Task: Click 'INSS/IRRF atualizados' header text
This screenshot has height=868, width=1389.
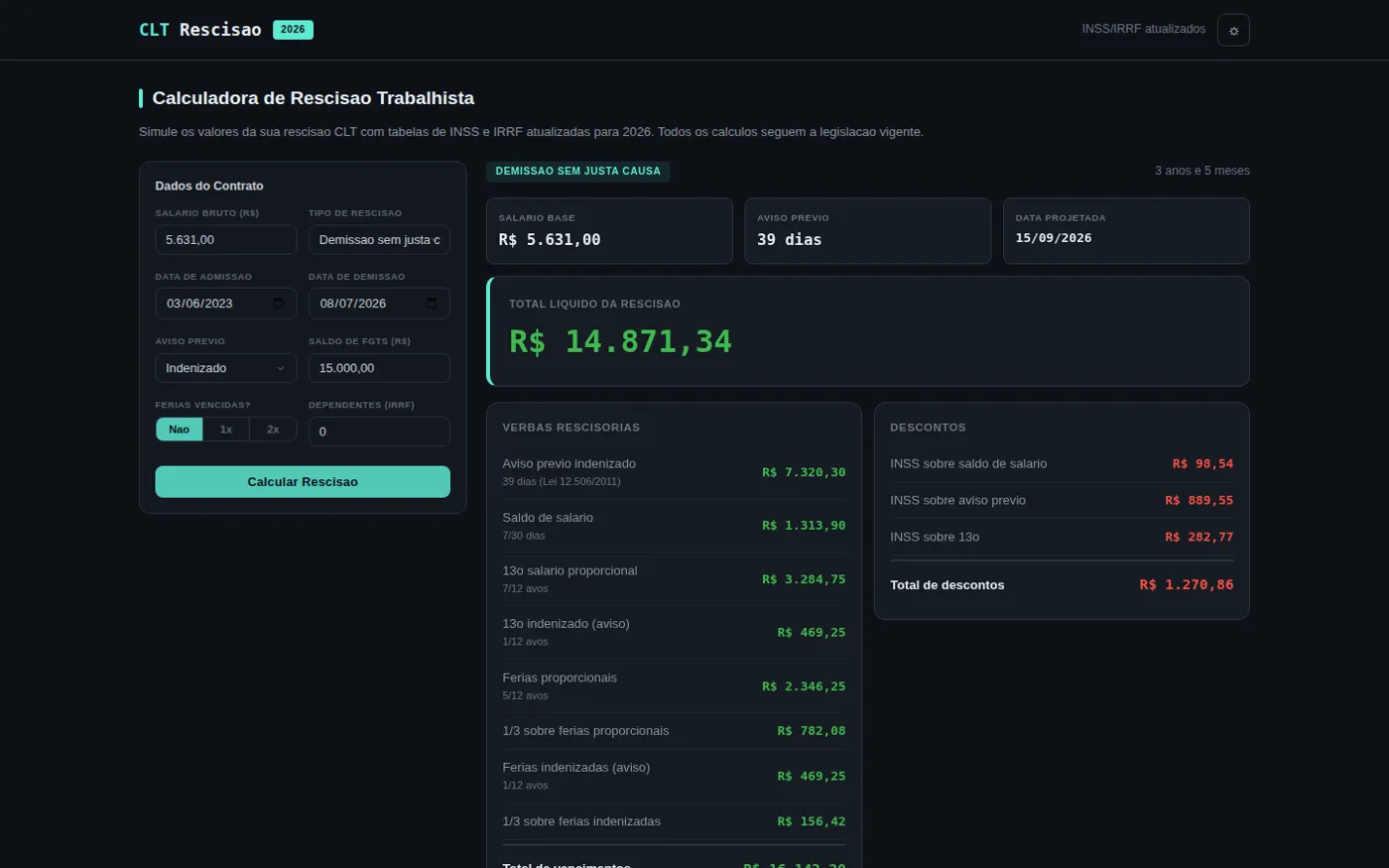Action: click(x=1144, y=29)
